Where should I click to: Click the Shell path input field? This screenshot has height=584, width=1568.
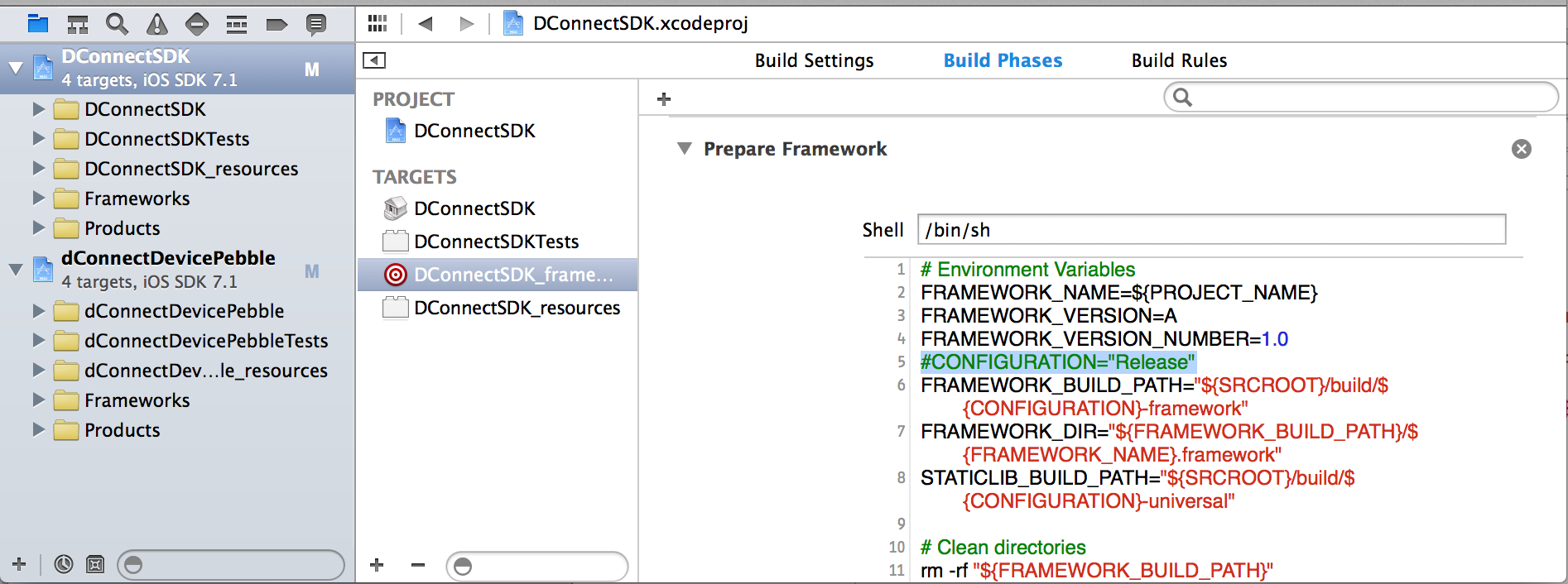[1210, 230]
